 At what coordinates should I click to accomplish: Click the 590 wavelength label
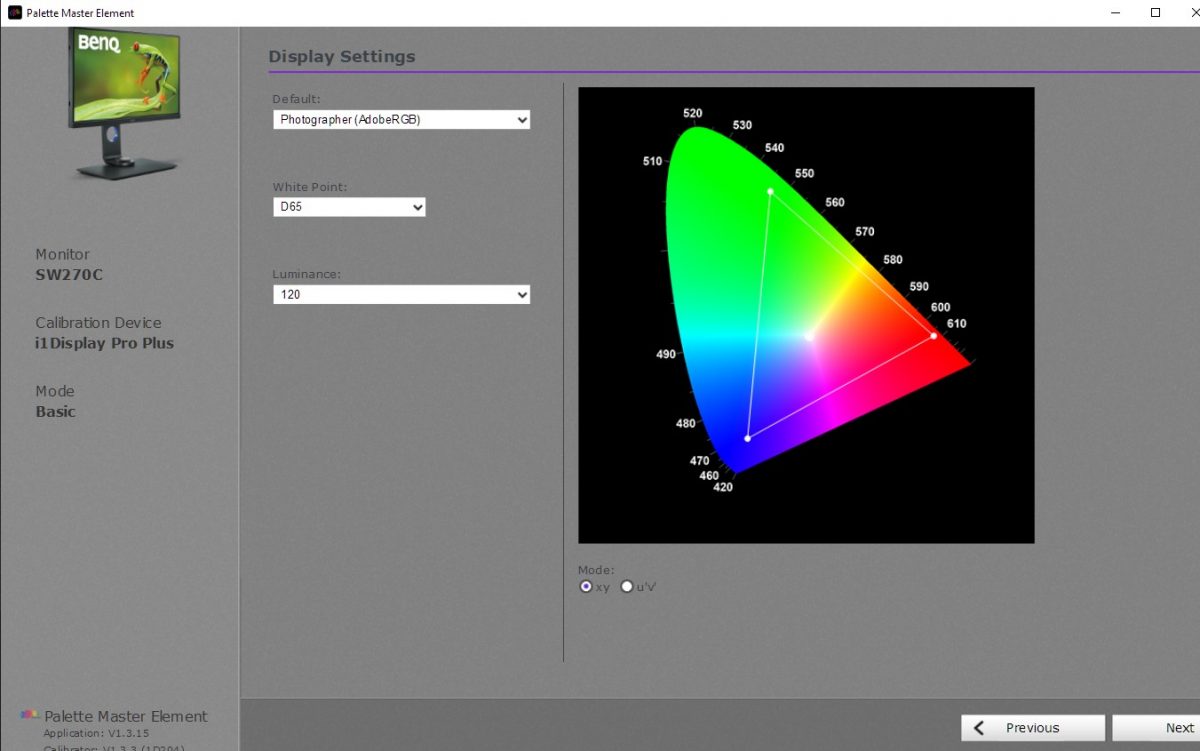[x=919, y=287]
